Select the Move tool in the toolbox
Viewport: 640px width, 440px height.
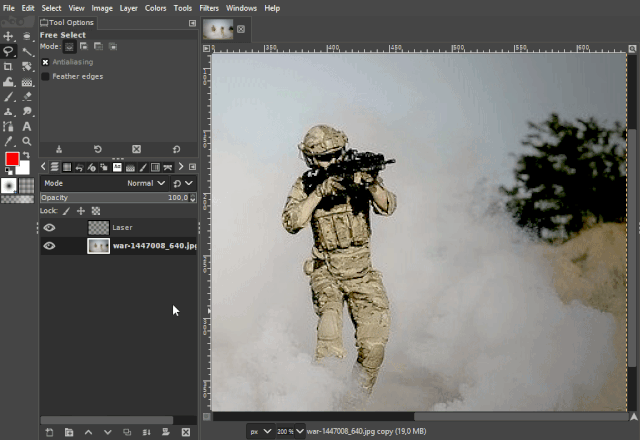pos(8,36)
